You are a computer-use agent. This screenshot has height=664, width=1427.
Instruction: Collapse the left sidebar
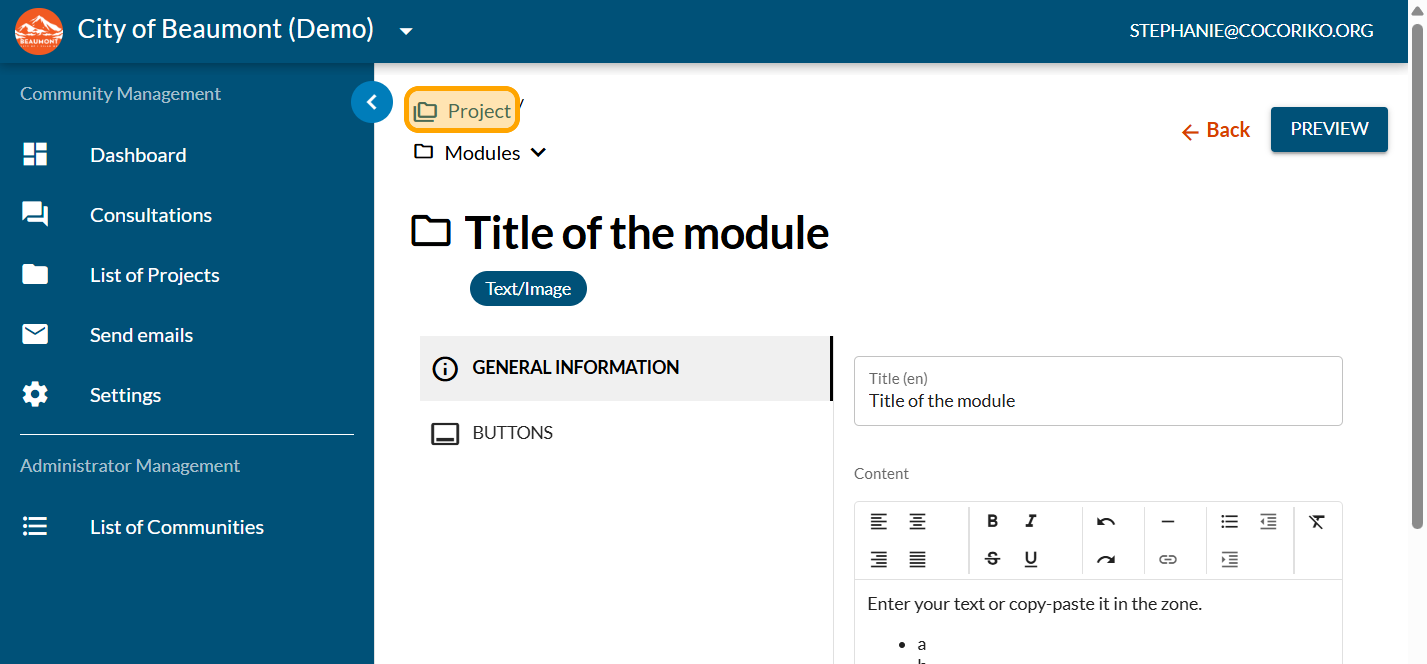tap(372, 101)
